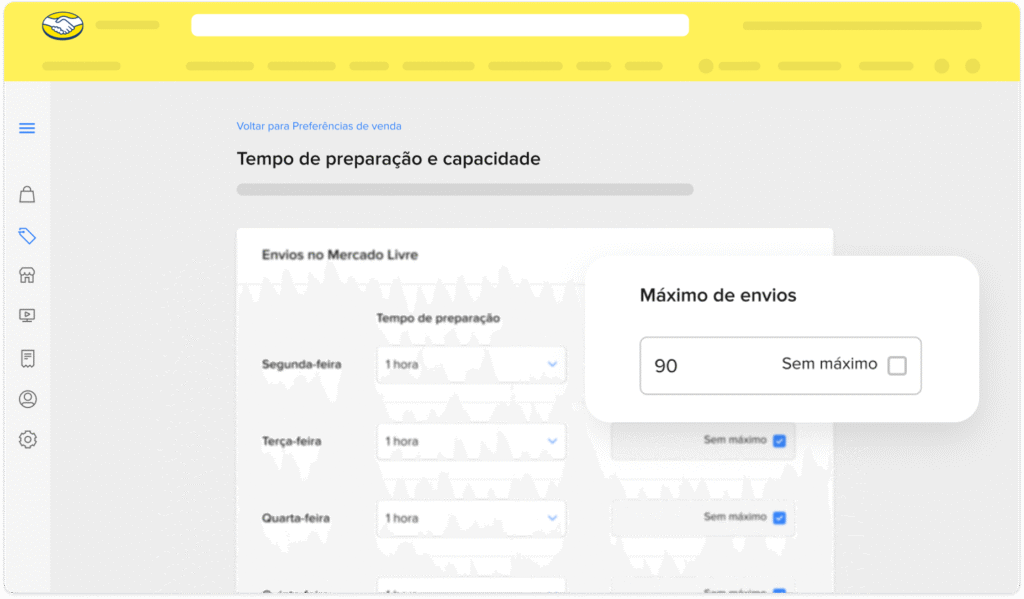Enable Sem máximo checkbox in popup card
The height and width of the screenshot is (599, 1024).
pyautogui.click(x=897, y=366)
